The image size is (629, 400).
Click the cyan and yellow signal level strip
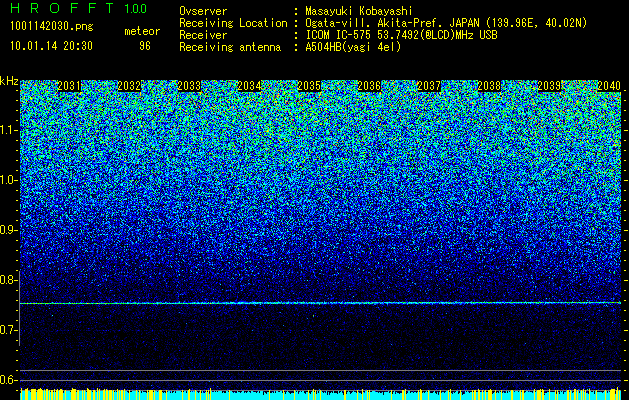(x=320, y=394)
